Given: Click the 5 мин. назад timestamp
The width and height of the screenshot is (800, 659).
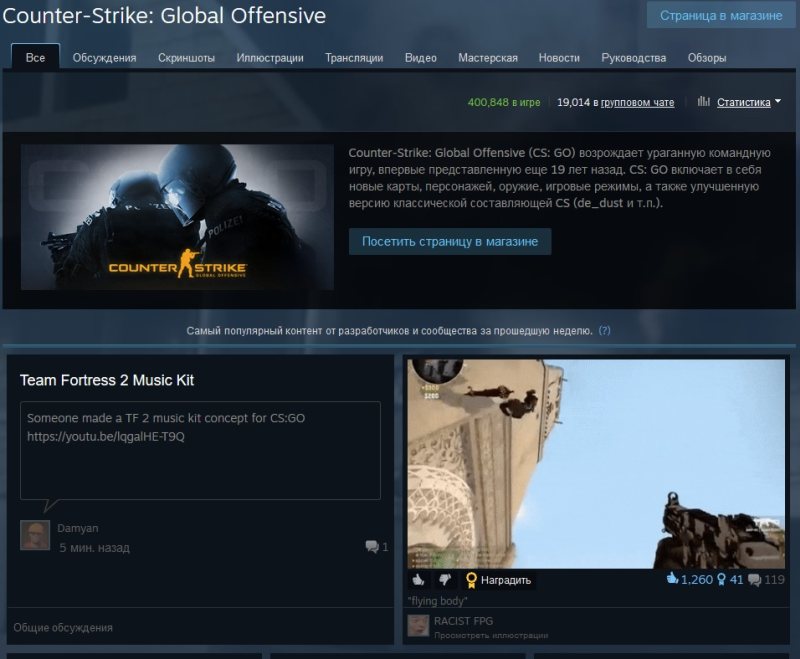Looking at the screenshot, I should (94, 548).
